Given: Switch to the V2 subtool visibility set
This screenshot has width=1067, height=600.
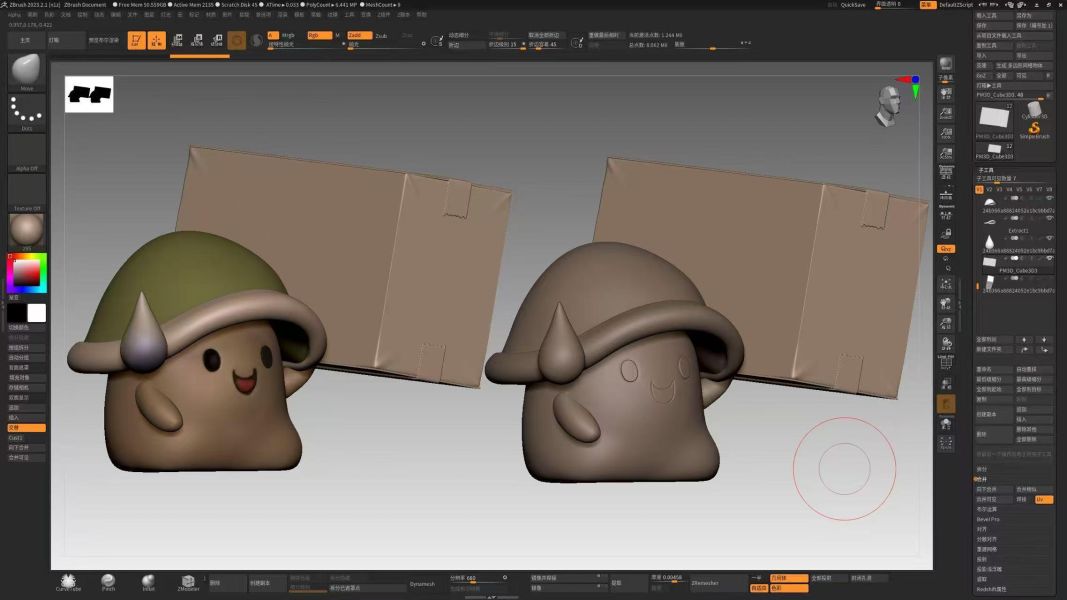Looking at the screenshot, I should point(989,189).
